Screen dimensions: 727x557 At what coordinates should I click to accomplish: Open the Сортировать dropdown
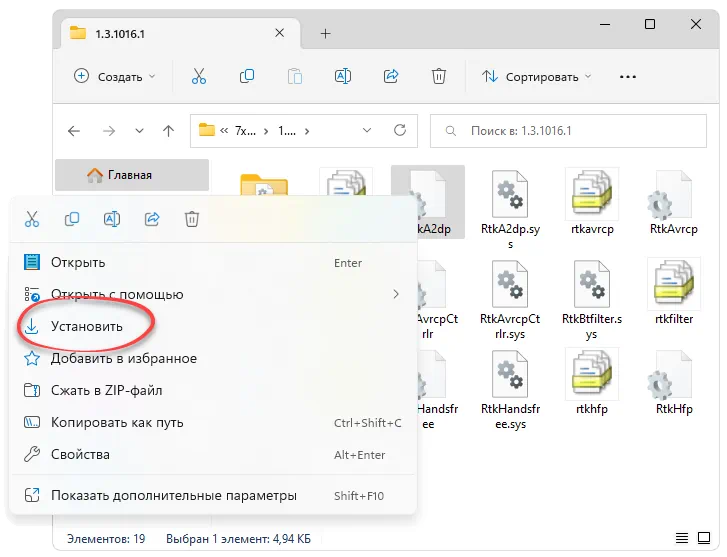pyautogui.click(x=536, y=77)
